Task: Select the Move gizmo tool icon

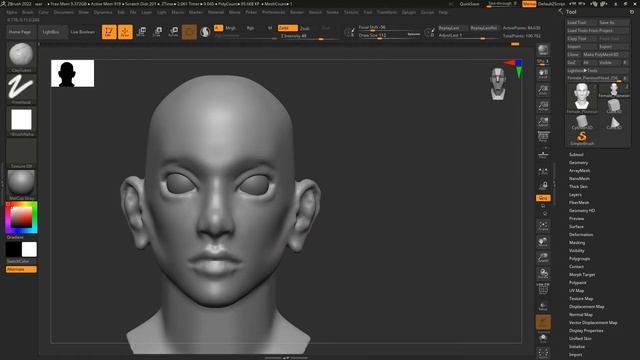Action: coord(141,32)
